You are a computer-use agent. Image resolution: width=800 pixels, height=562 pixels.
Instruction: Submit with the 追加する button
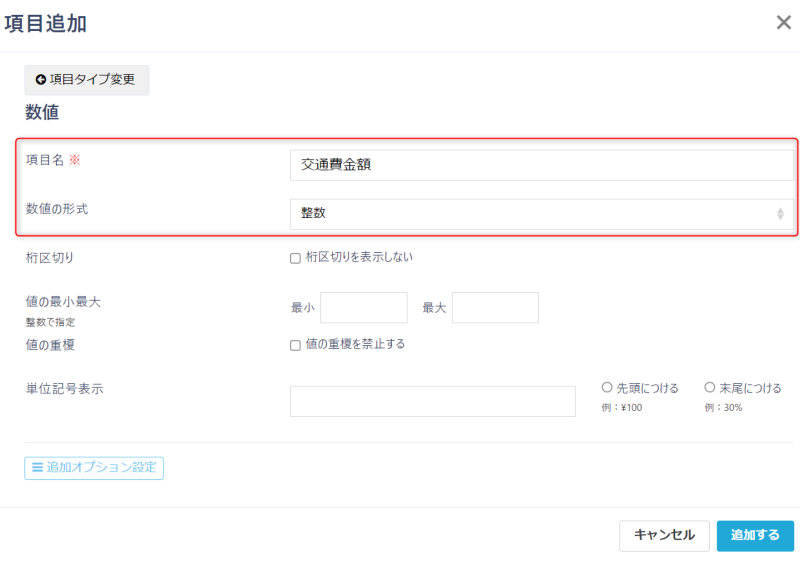(755, 535)
